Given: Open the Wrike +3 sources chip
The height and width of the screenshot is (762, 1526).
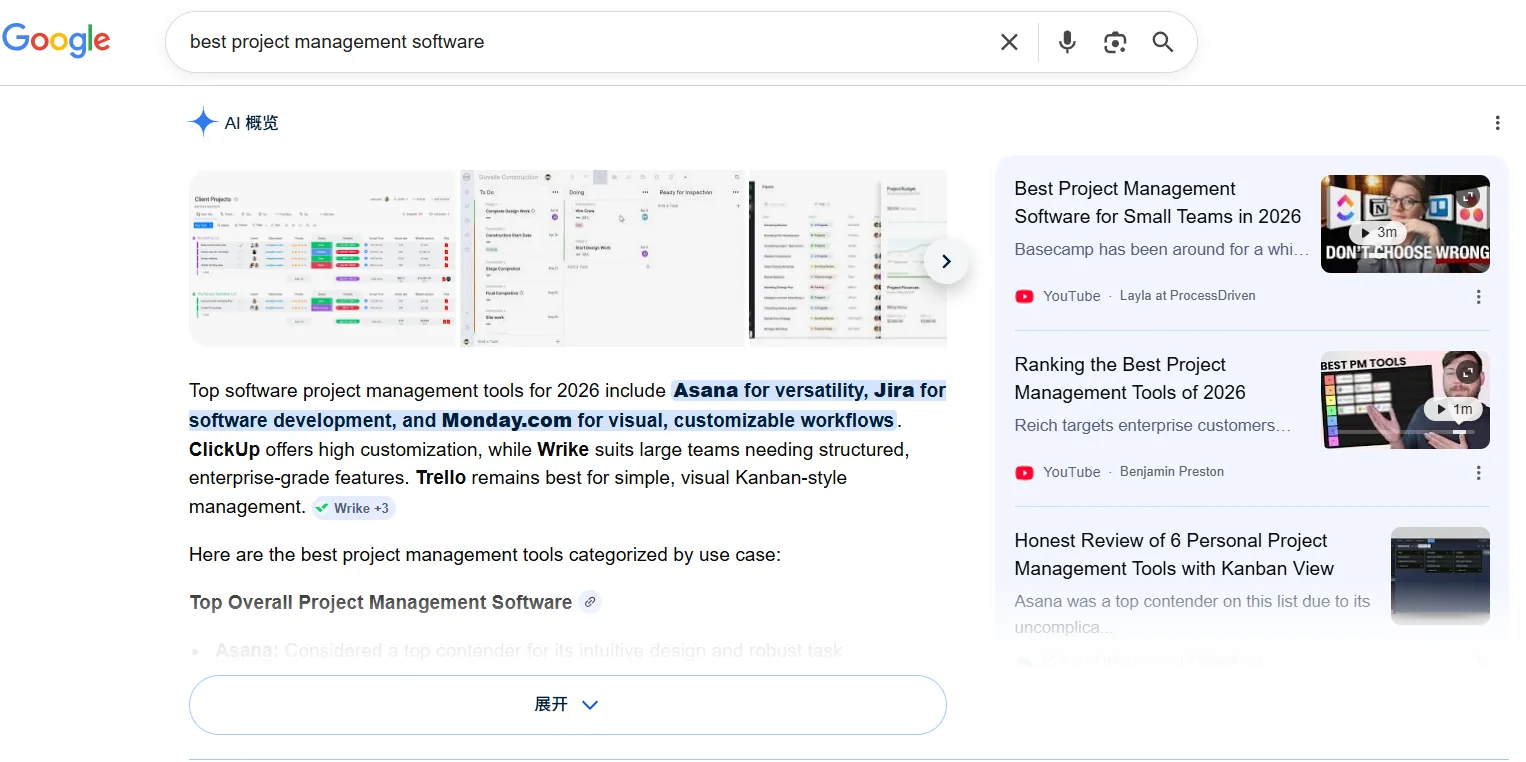Looking at the screenshot, I should pyautogui.click(x=354, y=508).
